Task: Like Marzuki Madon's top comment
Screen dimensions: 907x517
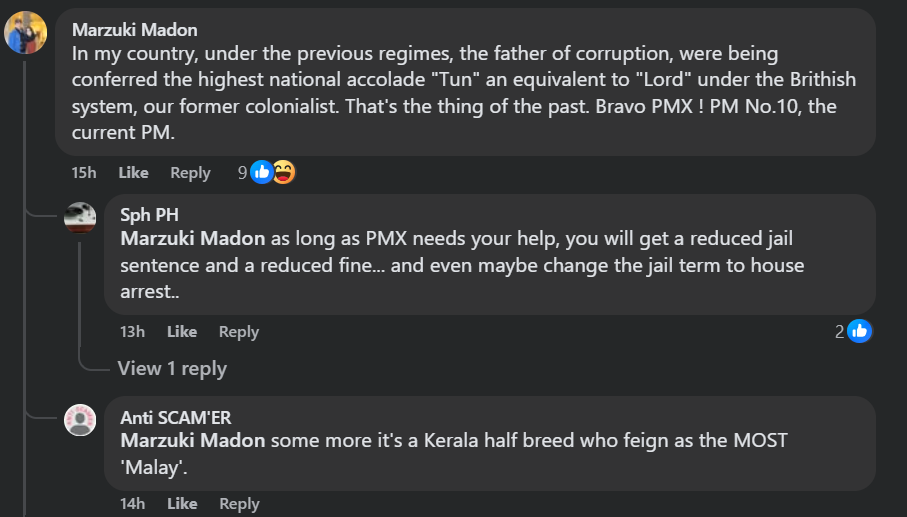Action: pos(133,173)
